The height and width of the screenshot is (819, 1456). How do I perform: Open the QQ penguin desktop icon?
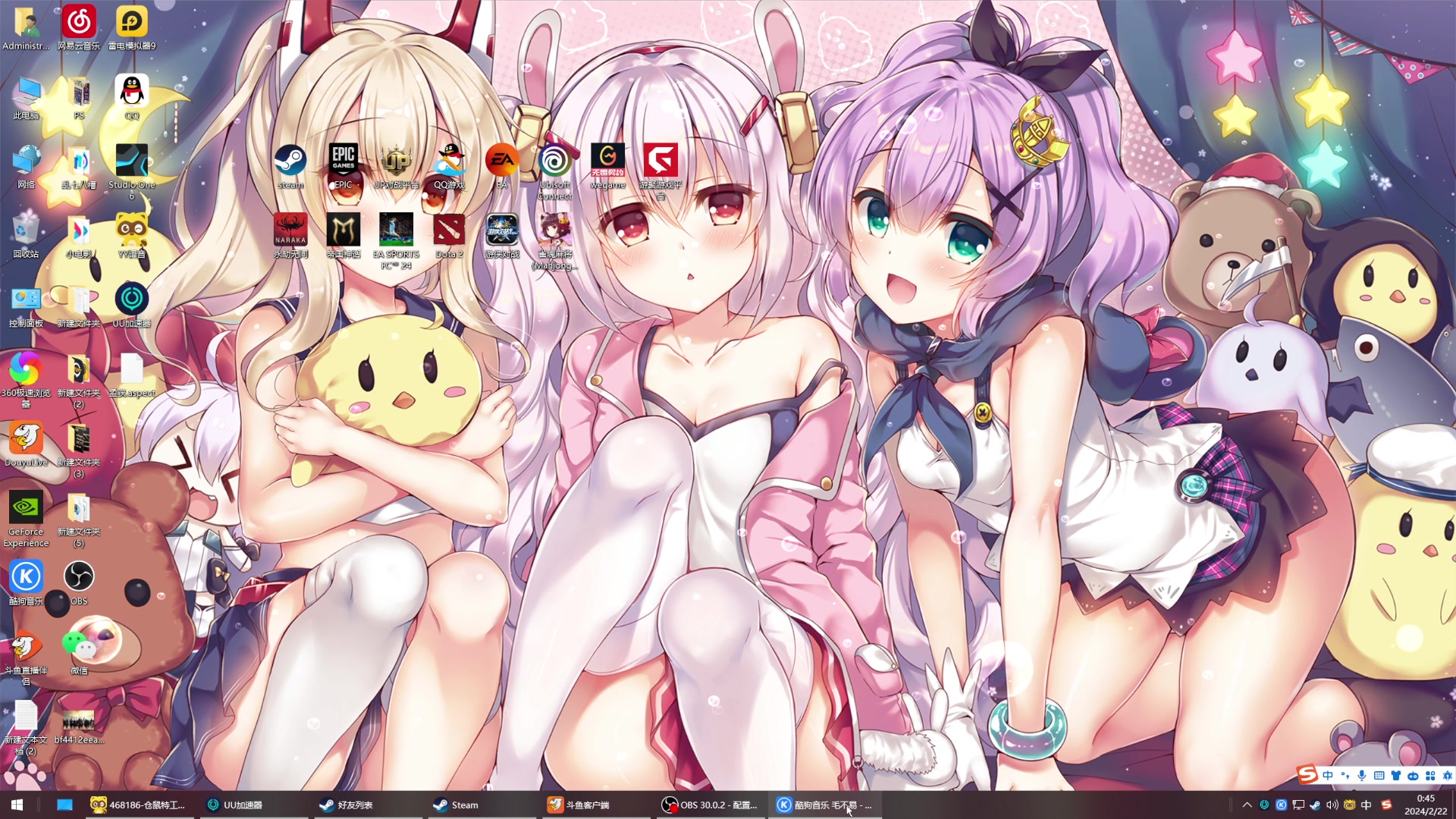(x=132, y=92)
